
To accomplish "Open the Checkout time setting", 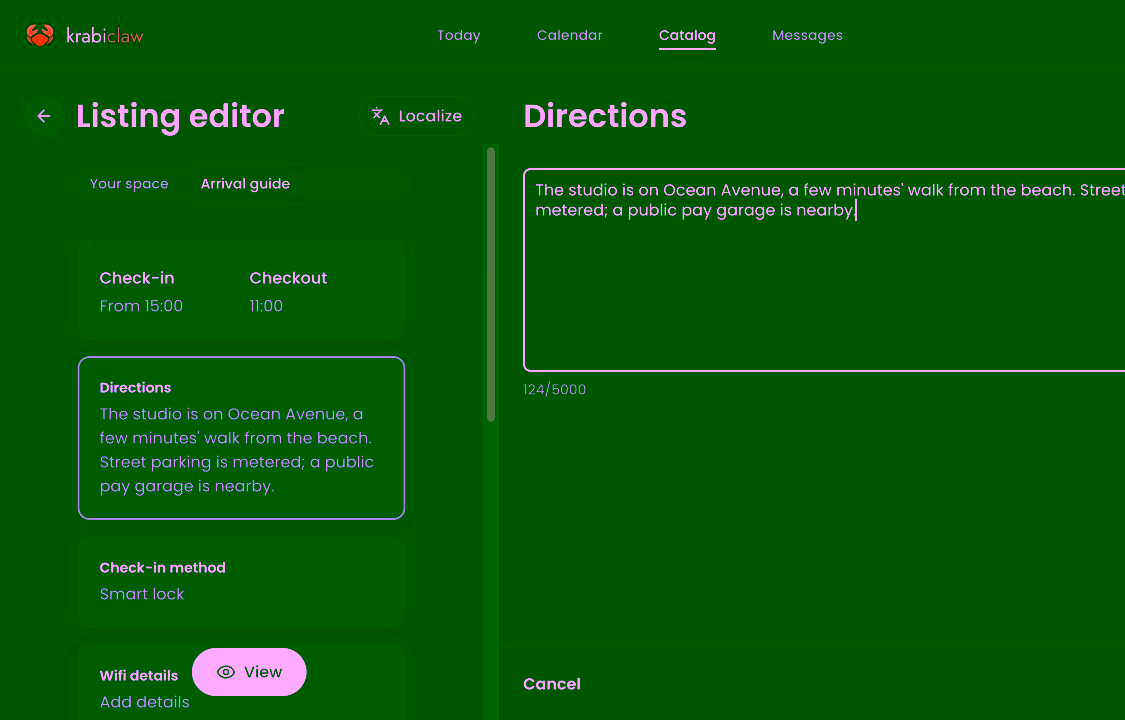I will pos(288,291).
